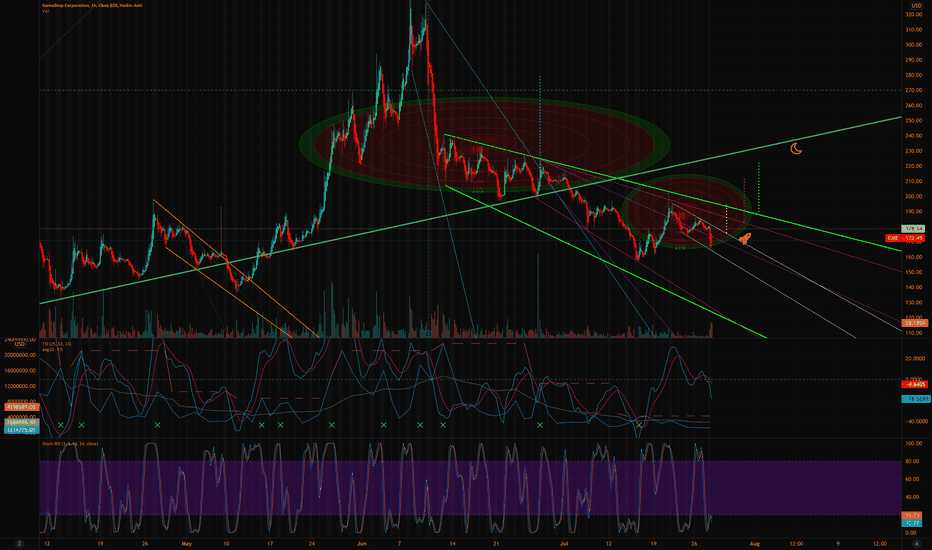Click the 320.00 price scale label
The image size is (932, 550).
(914, 14)
